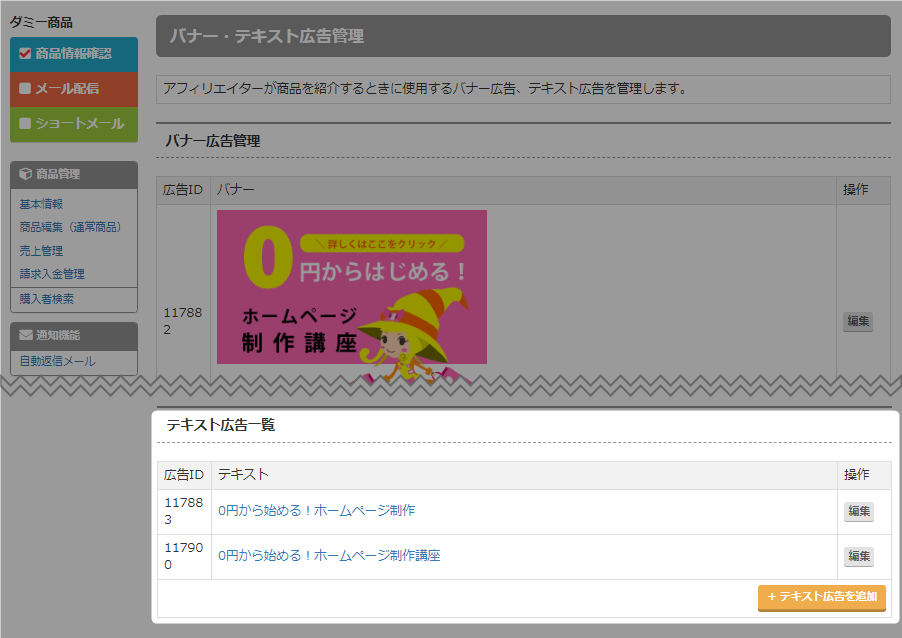The height and width of the screenshot is (638, 902).
Task: Click the ホームページ制作講座 banner image
Action: coord(352,287)
